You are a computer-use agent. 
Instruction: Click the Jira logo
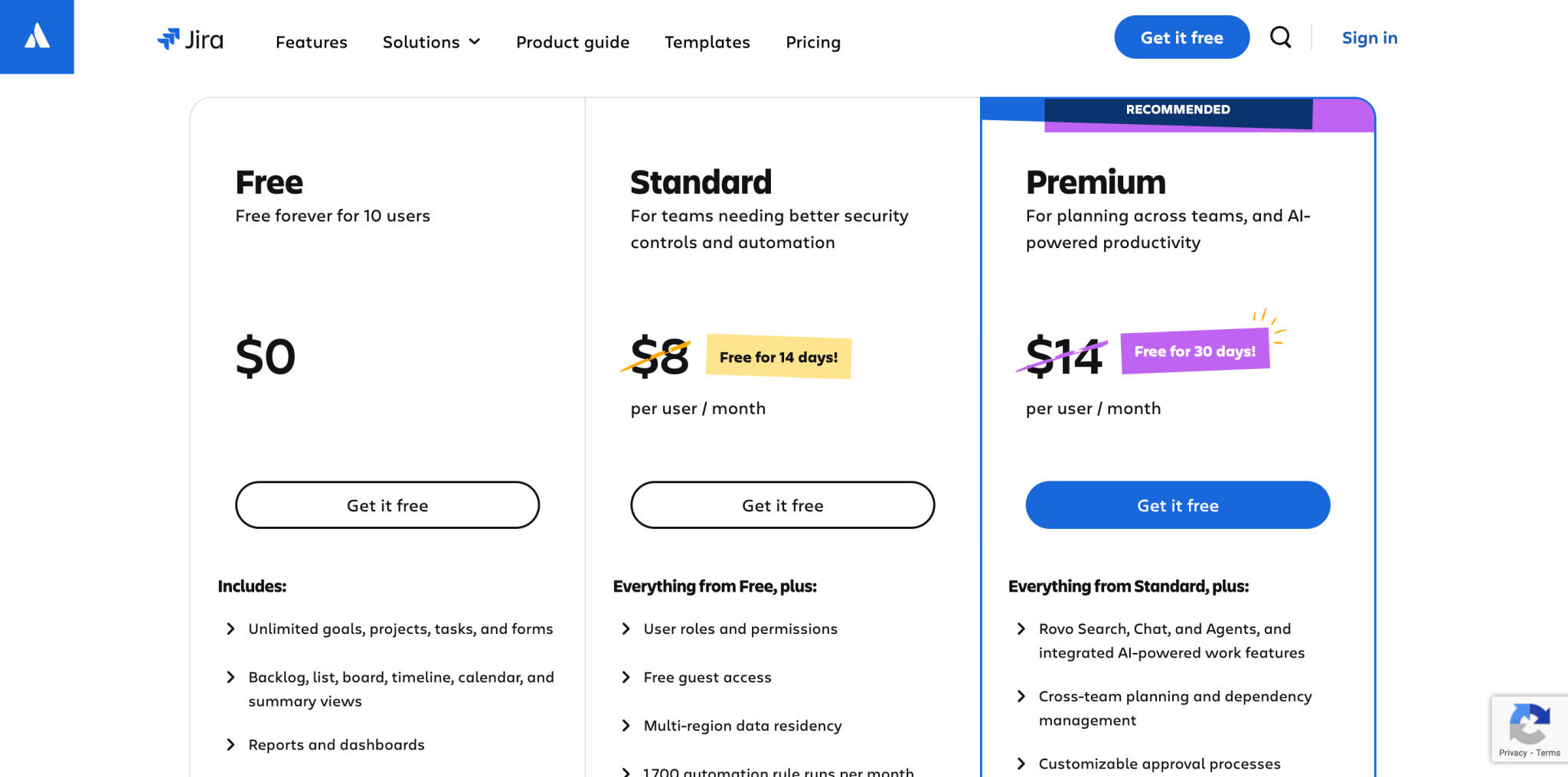click(191, 39)
